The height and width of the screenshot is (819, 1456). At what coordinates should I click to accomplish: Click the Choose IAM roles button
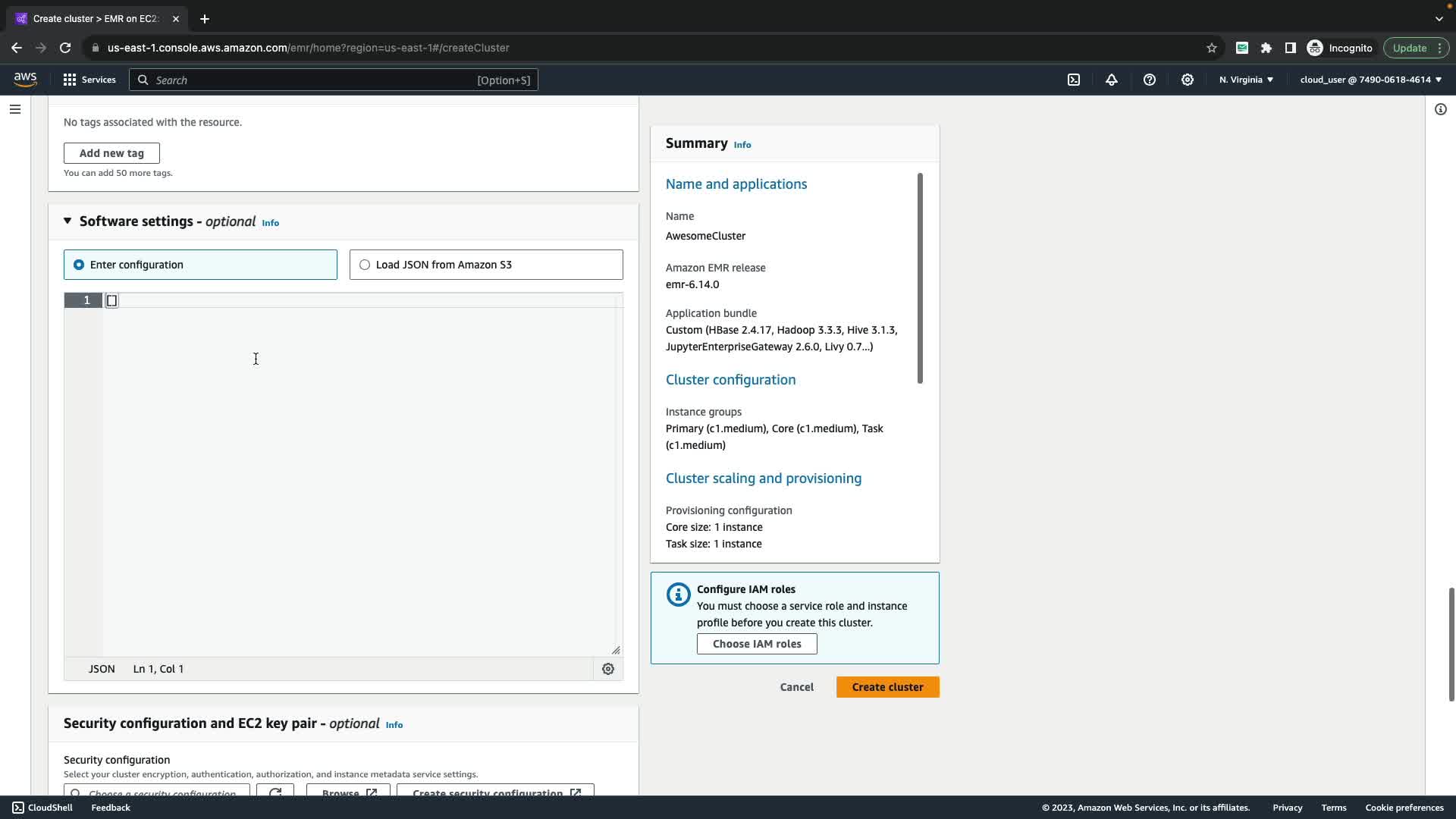click(756, 644)
